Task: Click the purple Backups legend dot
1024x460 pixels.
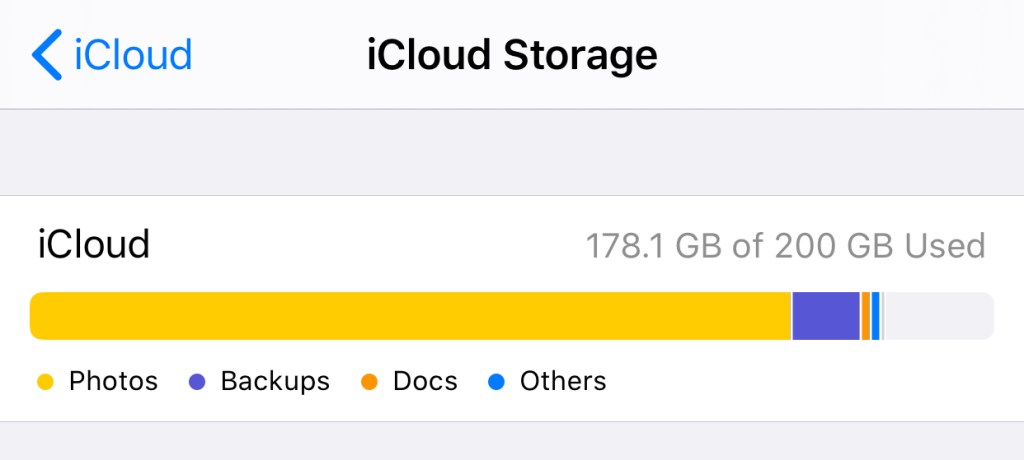Action: pos(197,382)
